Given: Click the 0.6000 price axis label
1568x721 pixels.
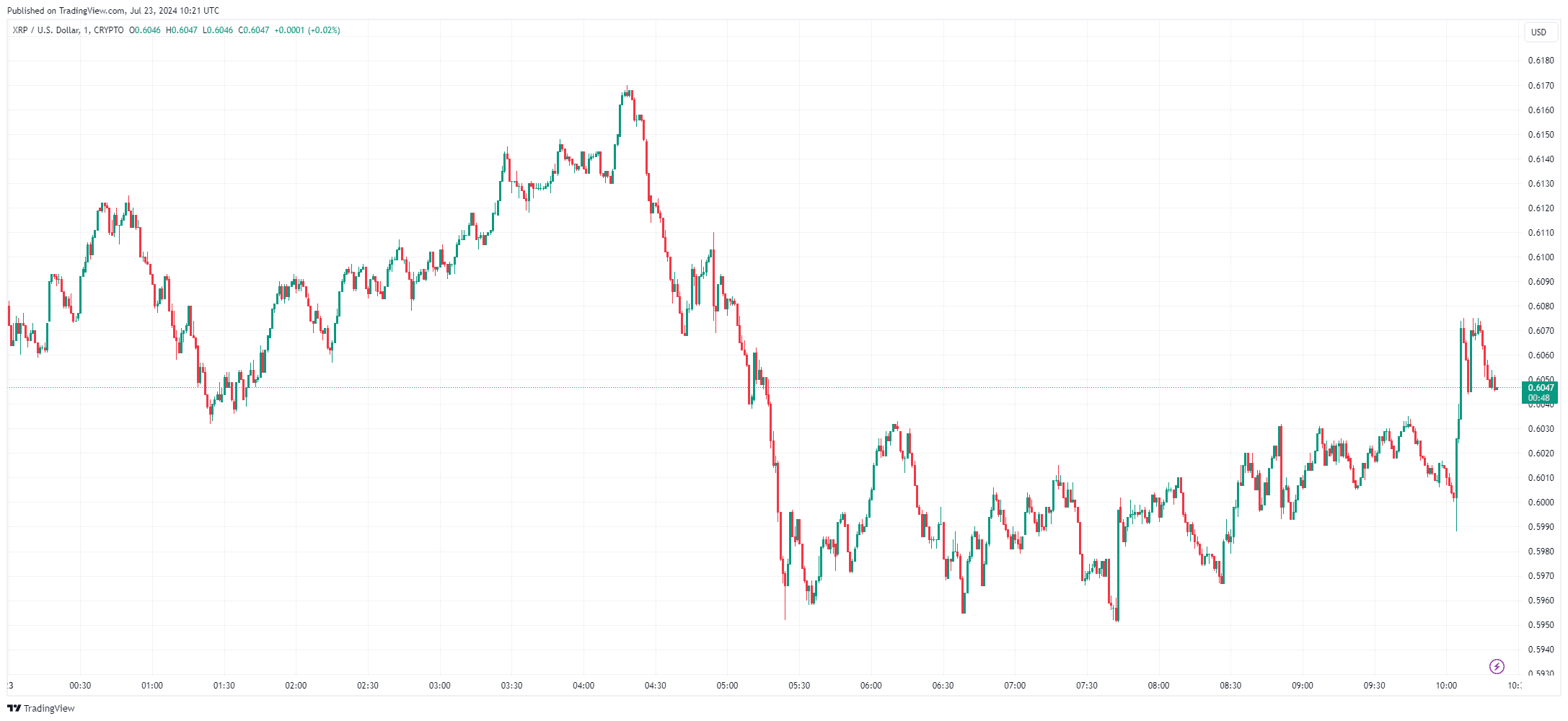Looking at the screenshot, I should coord(1541,503).
